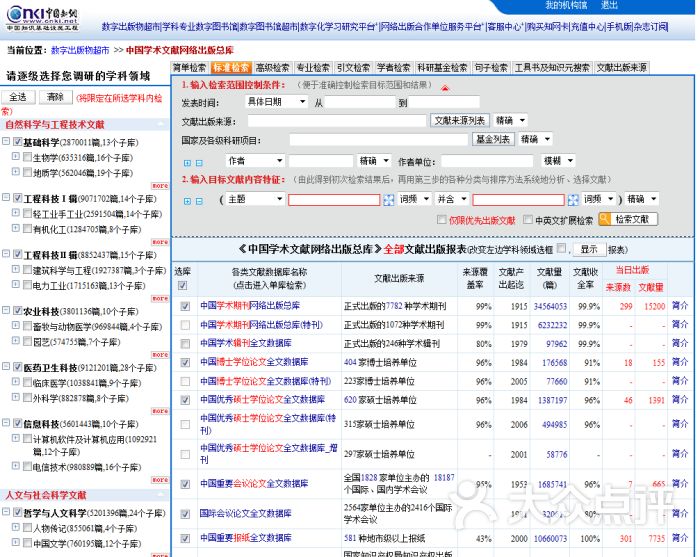
Task: Click the 从 start date input field
Action: (x=360, y=102)
